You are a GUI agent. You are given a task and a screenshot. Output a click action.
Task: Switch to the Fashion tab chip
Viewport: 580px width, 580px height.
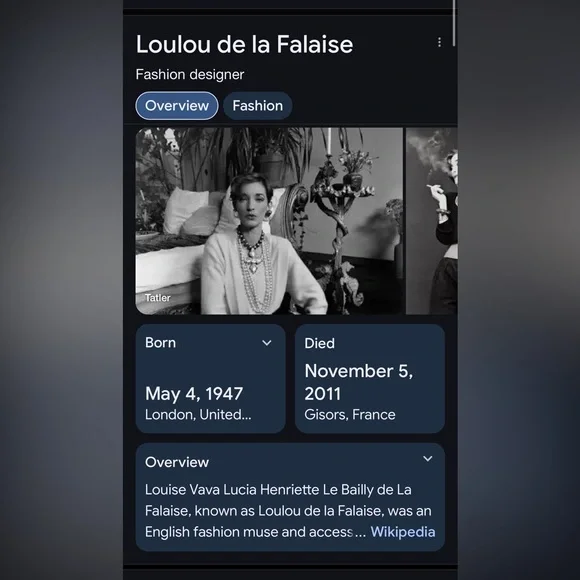(x=257, y=106)
